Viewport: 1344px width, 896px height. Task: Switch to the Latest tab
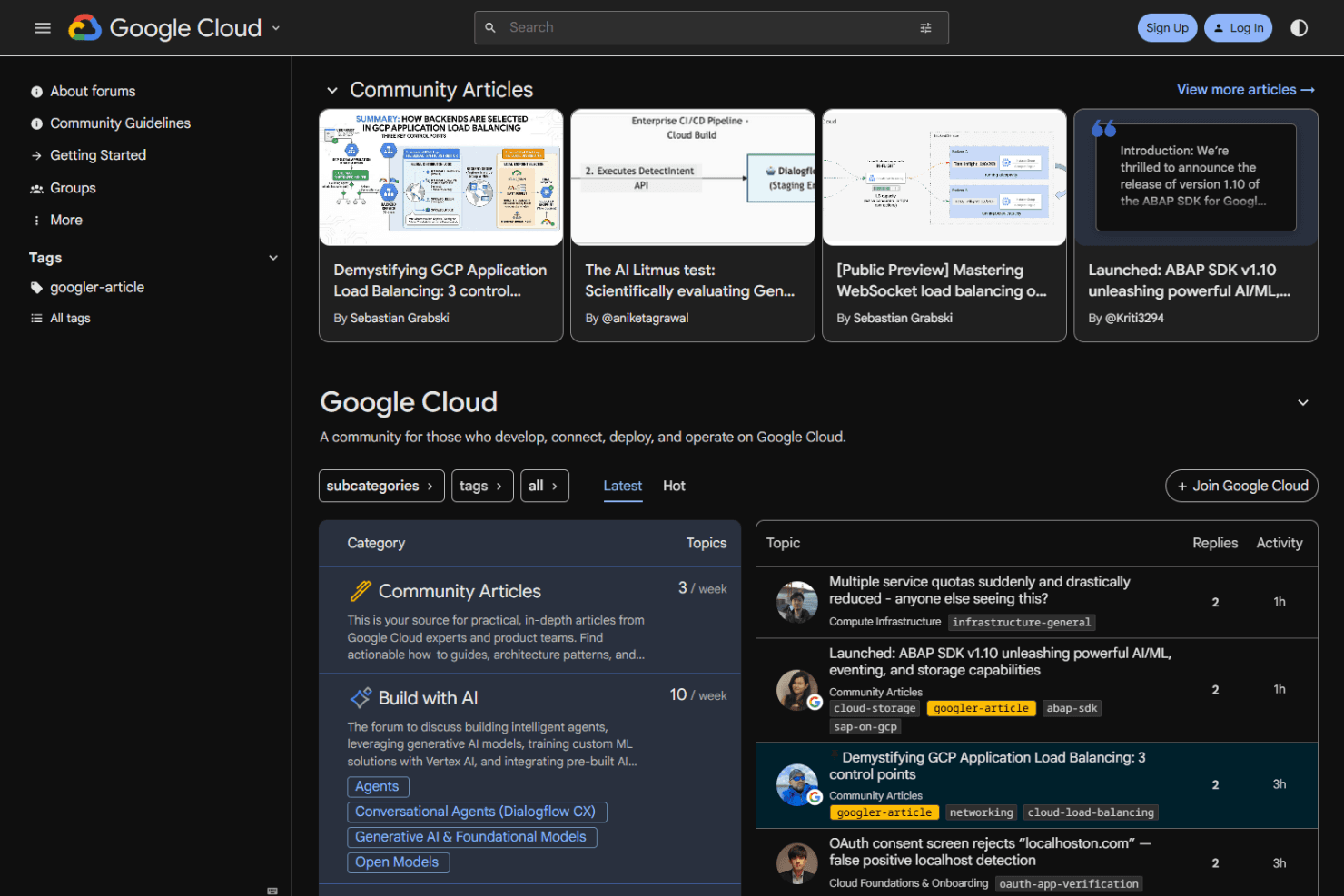623,486
